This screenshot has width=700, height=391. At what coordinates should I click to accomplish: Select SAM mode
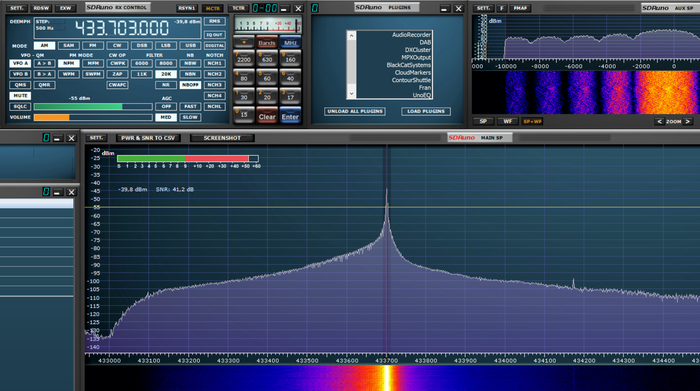pyautogui.click(x=68, y=46)
